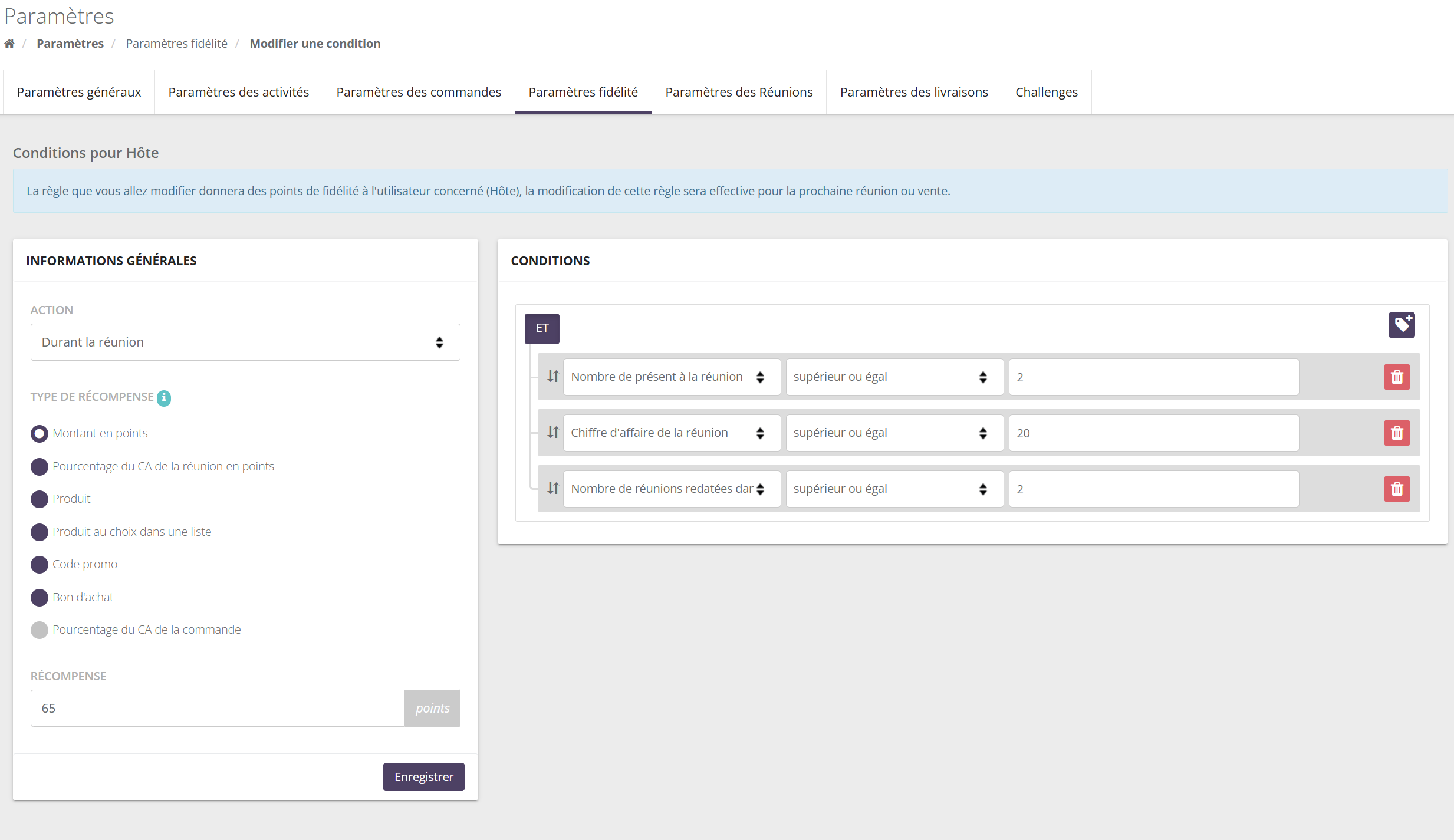The image size is (1454, 840).
Task: Choose the 'Produit' reward option
Action: pyautogui.click(x=39, y=499)
